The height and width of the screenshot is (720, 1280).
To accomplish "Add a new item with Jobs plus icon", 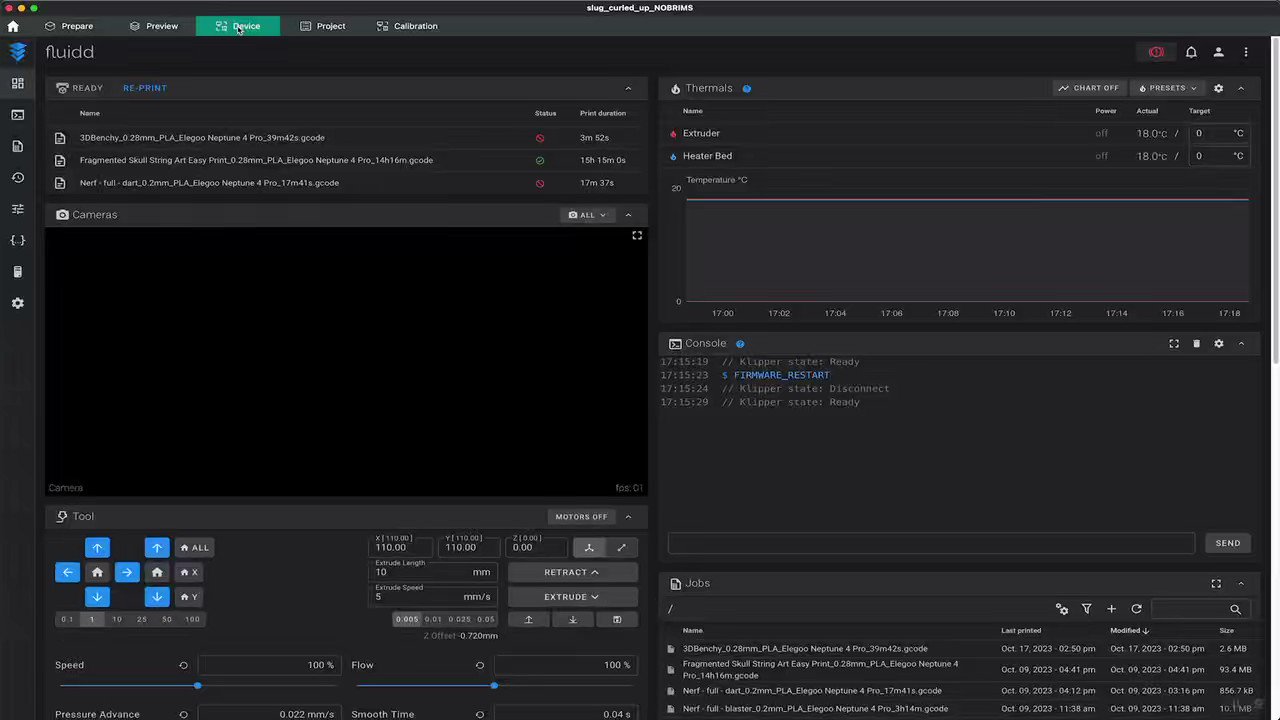I will point(1111,609).
